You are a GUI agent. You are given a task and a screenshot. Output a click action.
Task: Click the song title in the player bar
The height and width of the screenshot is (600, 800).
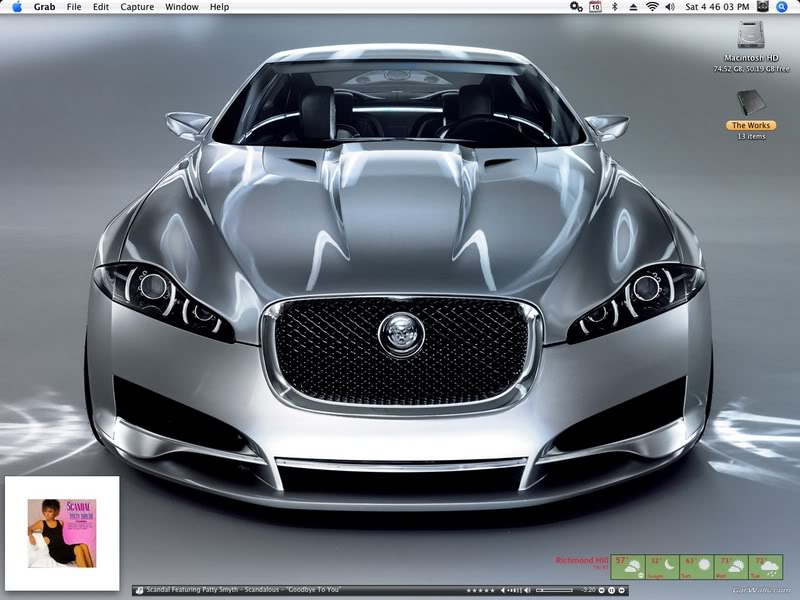[x=243, y=590]
